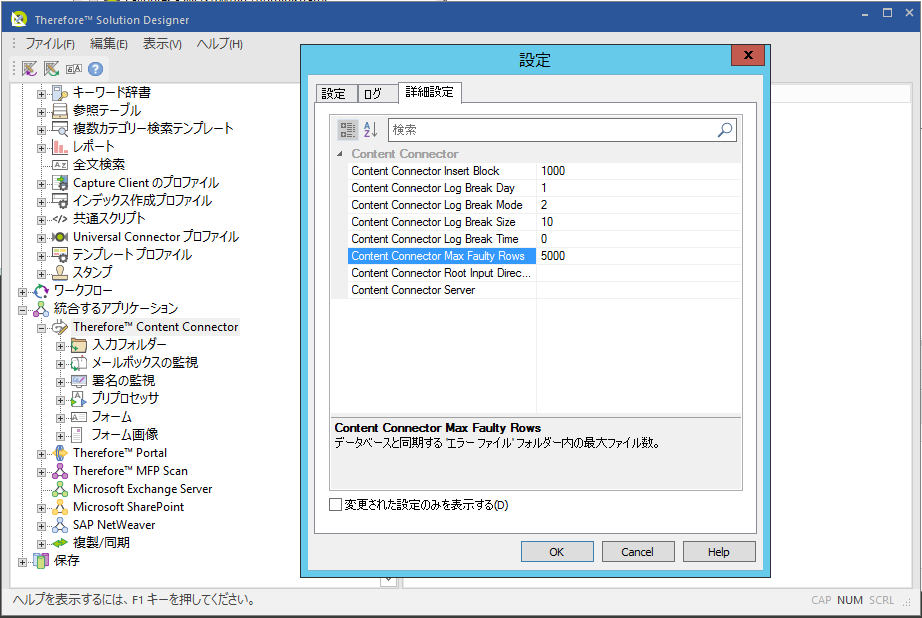Switch property grid to categorized view

tap(348, 130)
